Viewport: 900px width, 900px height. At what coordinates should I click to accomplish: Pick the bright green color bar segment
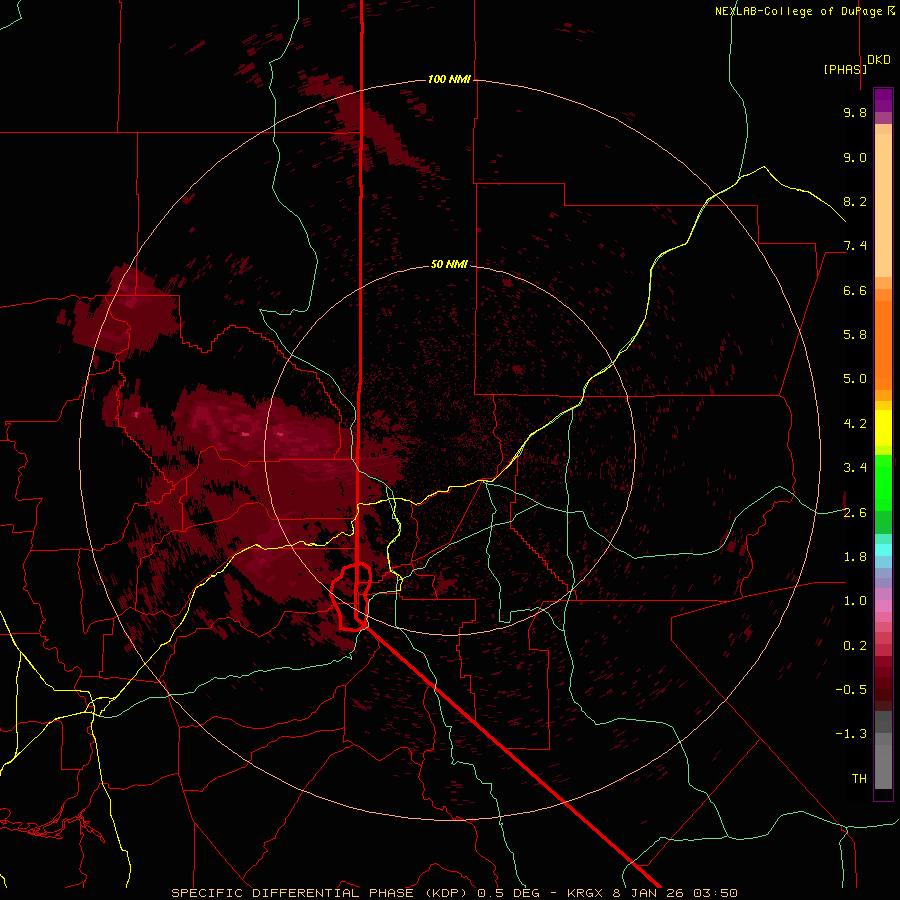click(x=883, y=482)
